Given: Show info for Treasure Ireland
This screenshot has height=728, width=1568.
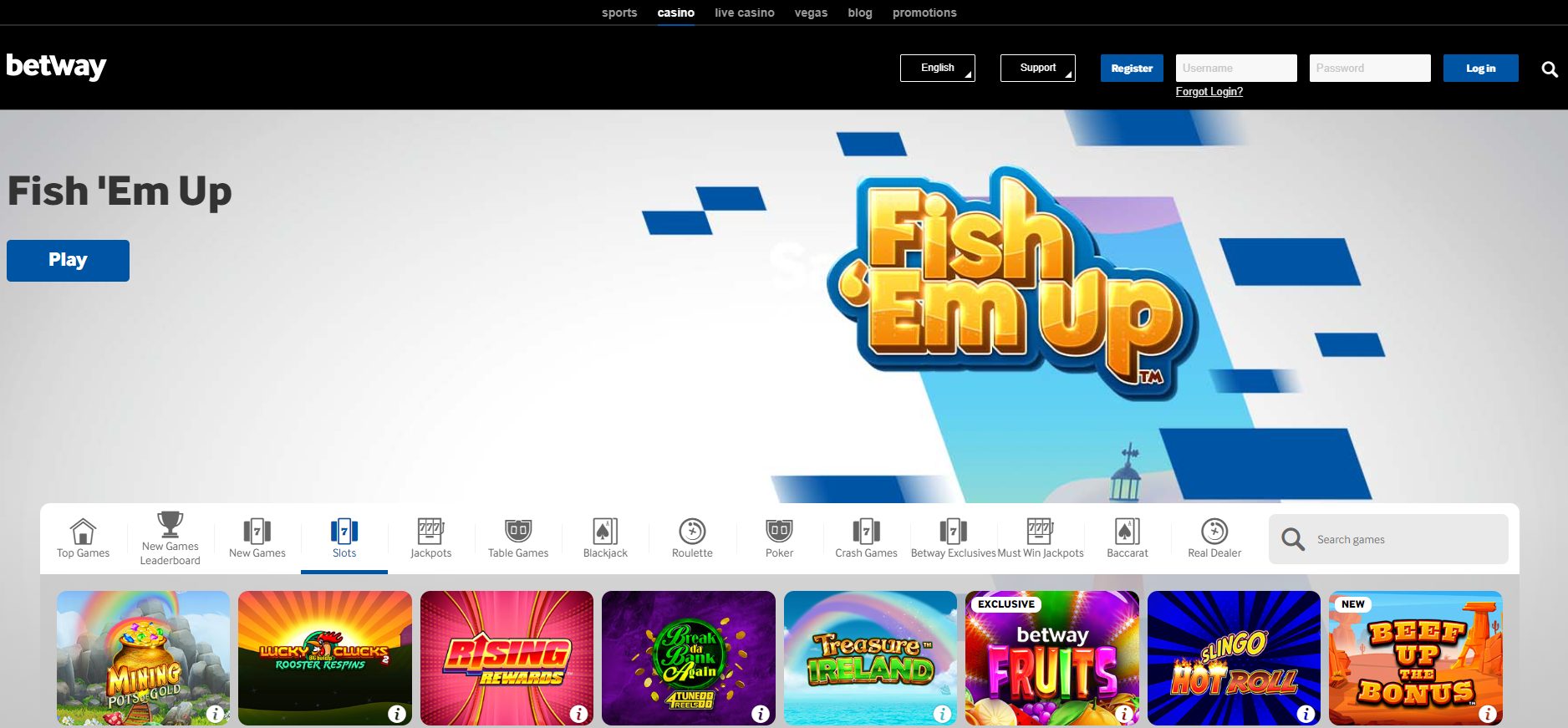Looking at the screenshot, I should pyautogui.click(x=942, y=714).
